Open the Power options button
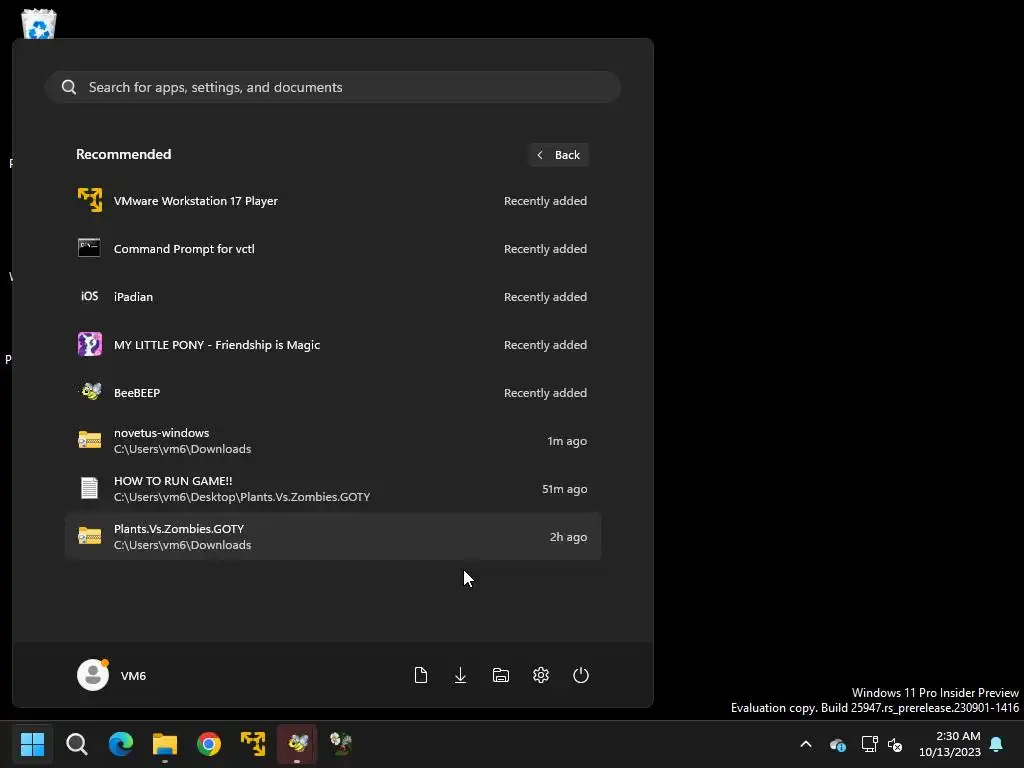 click(x=581, y=675)
